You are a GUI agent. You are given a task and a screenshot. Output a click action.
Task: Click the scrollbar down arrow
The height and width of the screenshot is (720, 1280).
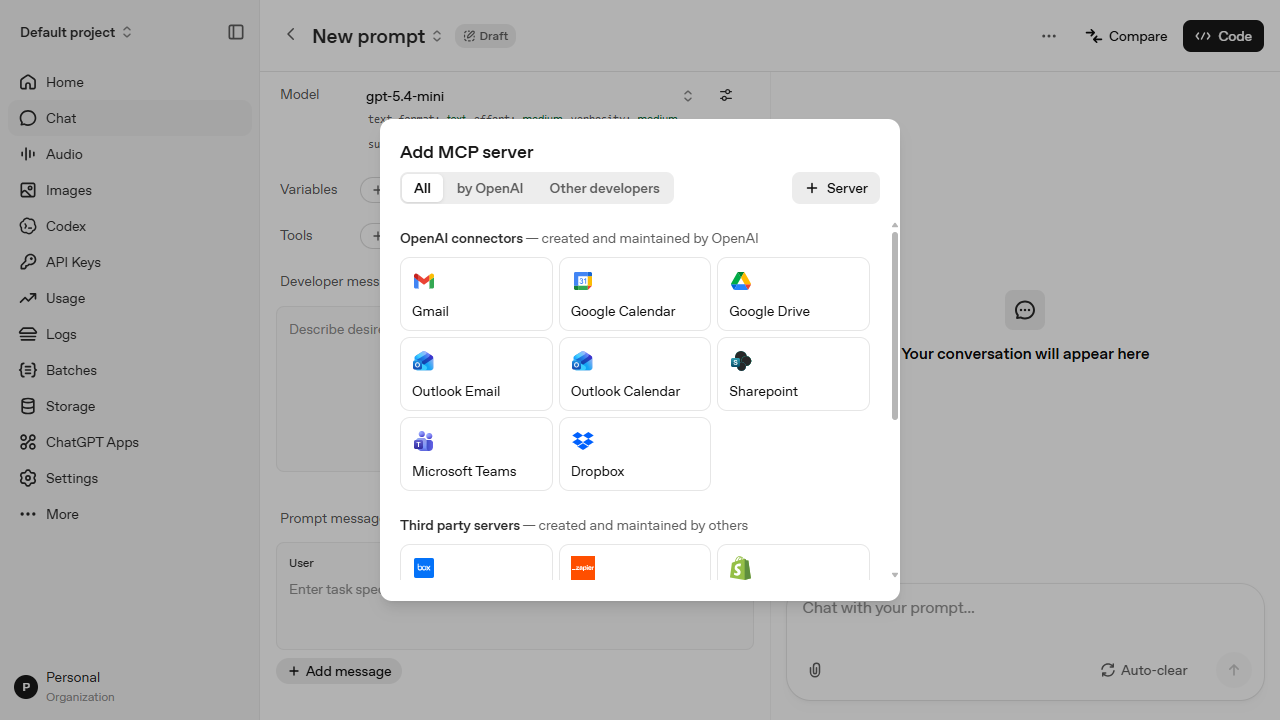(895, 576)
